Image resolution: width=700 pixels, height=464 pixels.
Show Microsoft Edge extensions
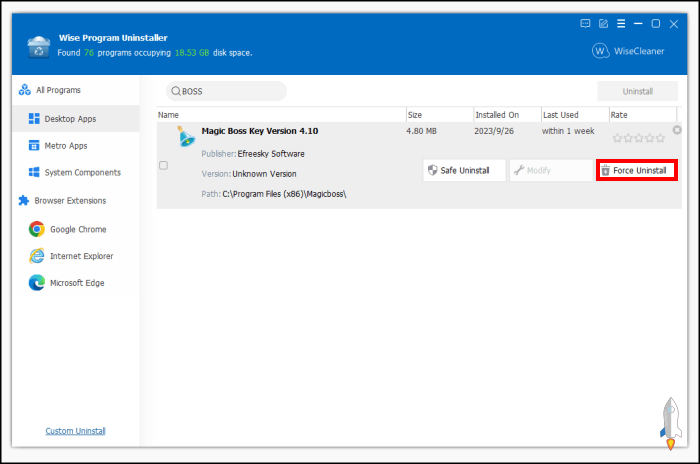tap(77, 283)
